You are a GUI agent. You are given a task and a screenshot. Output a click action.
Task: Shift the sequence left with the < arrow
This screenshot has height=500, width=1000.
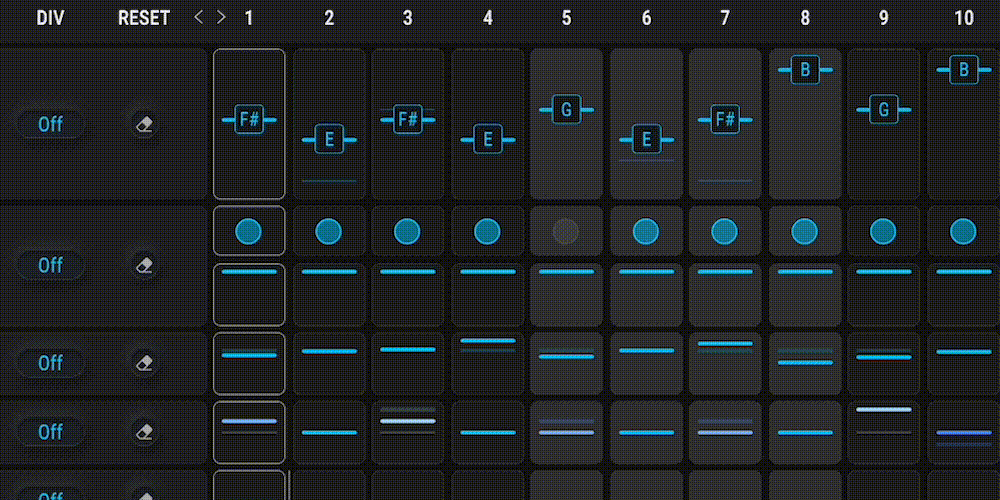[x=198, y=18]
